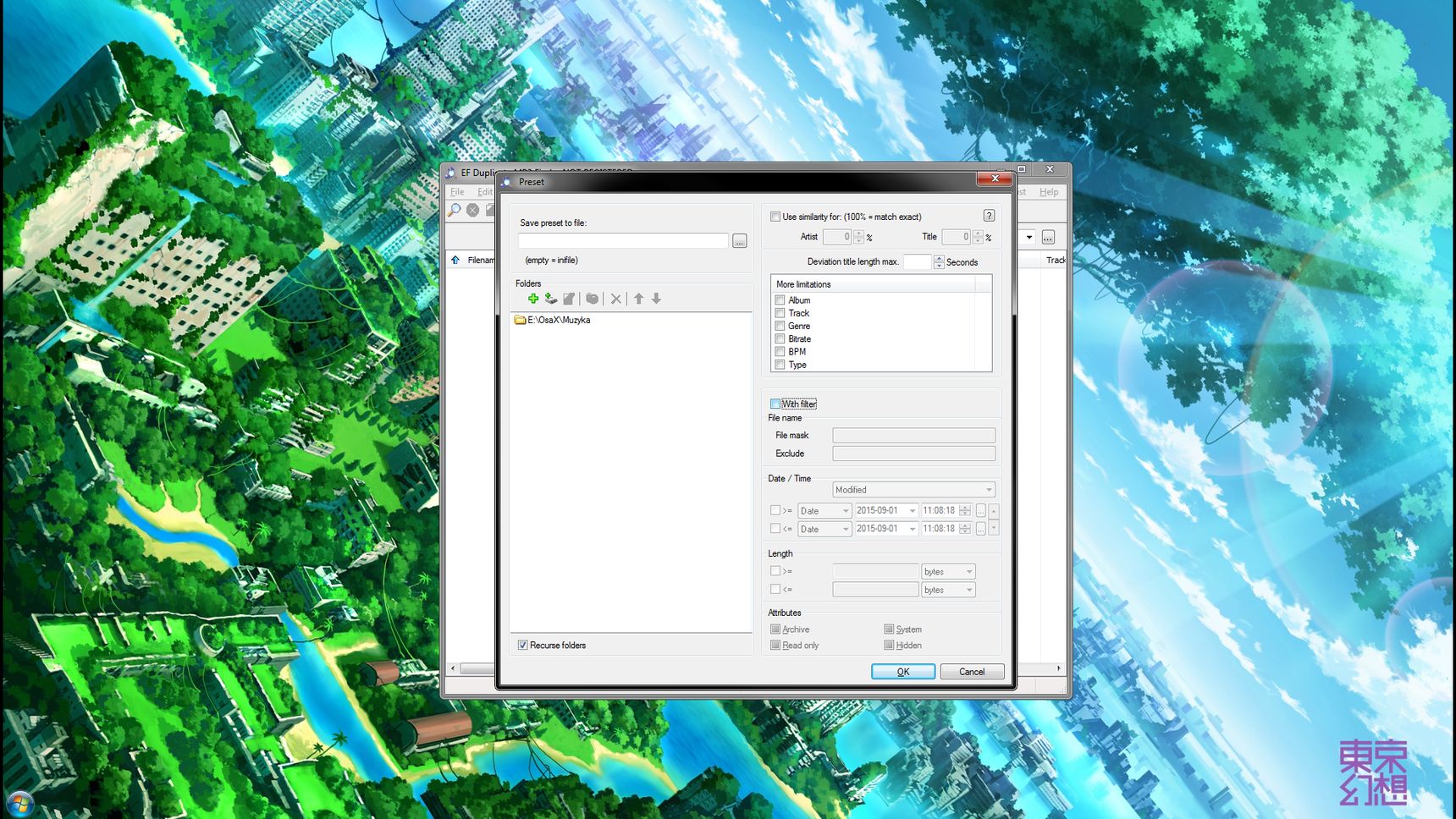
Task: Open the dropdown arrow in main window toolbar
Action: [x=1029, y=237]
